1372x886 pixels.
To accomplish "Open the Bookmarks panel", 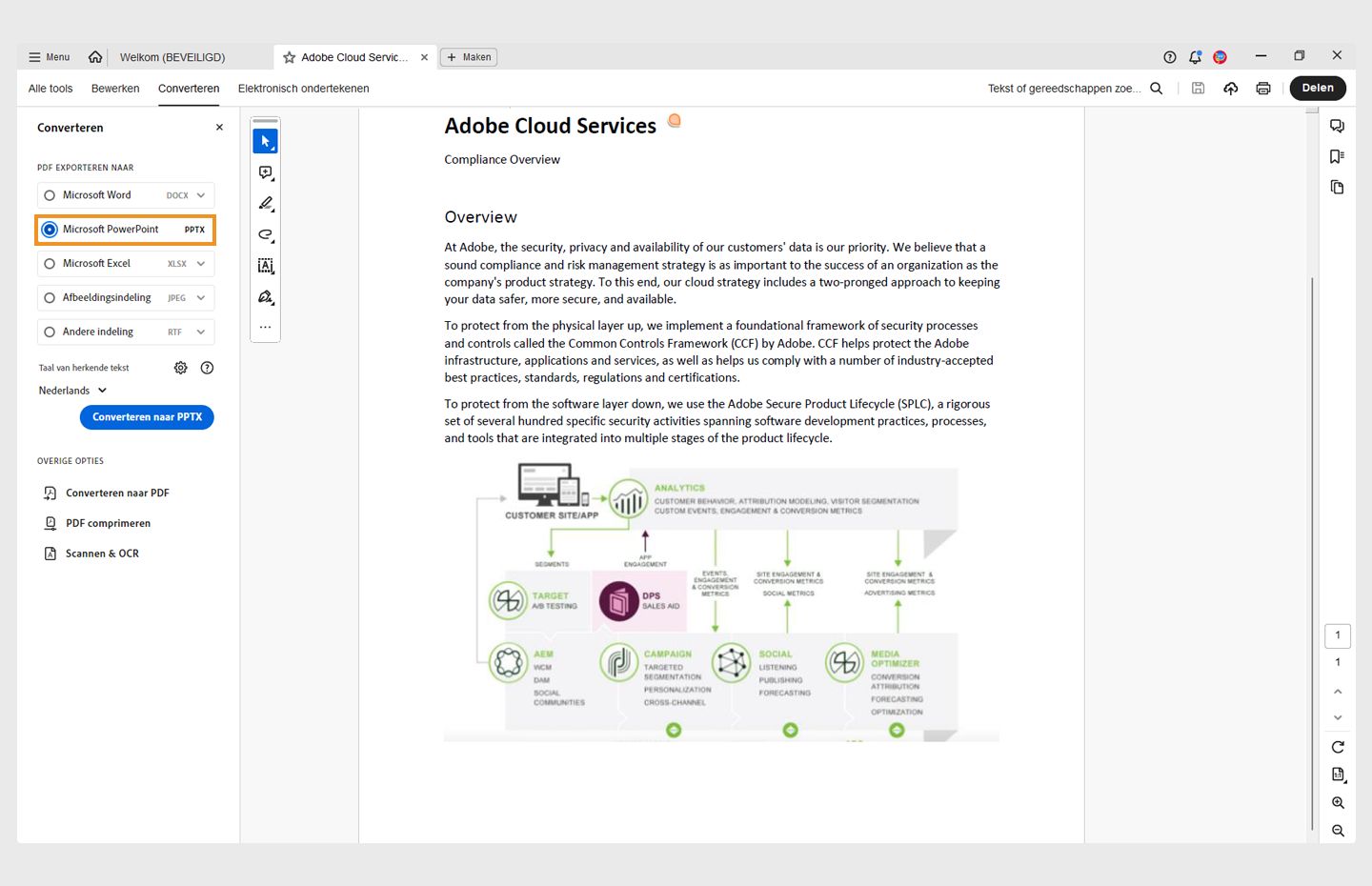I will click(1337, 155).
